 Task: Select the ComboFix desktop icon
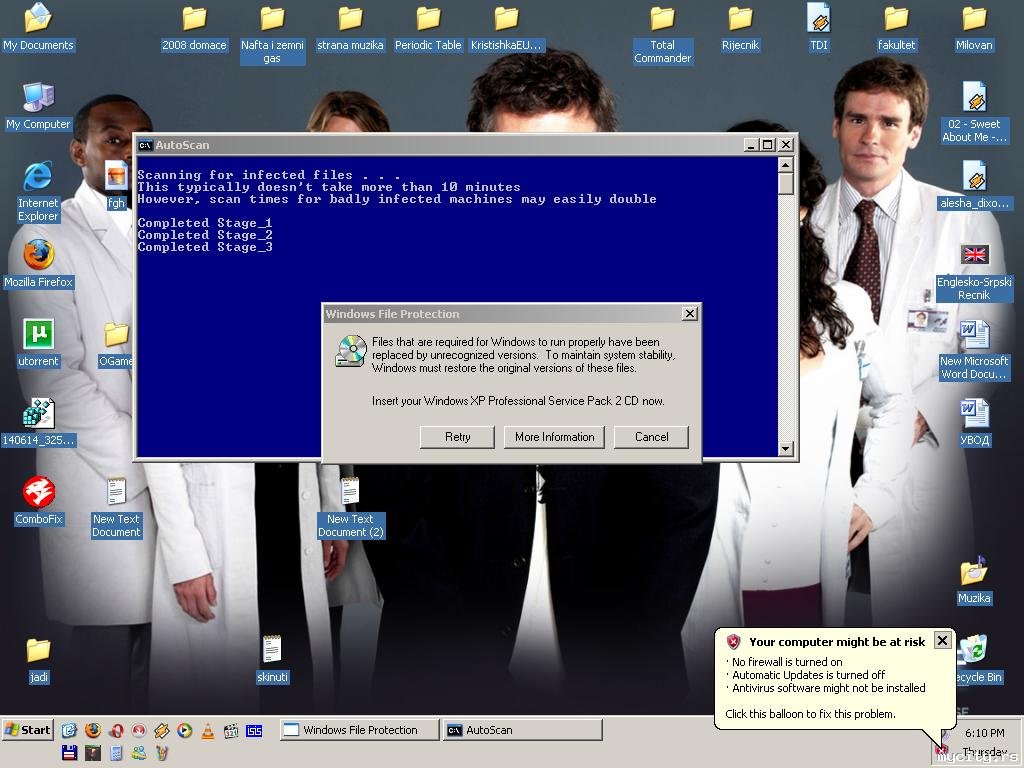coord(39,502)
